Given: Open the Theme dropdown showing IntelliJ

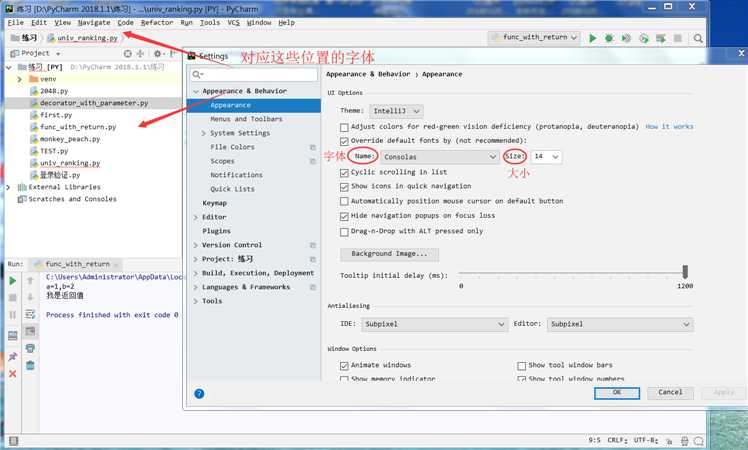Looking at the screenshot, I should tap(396, 111).
